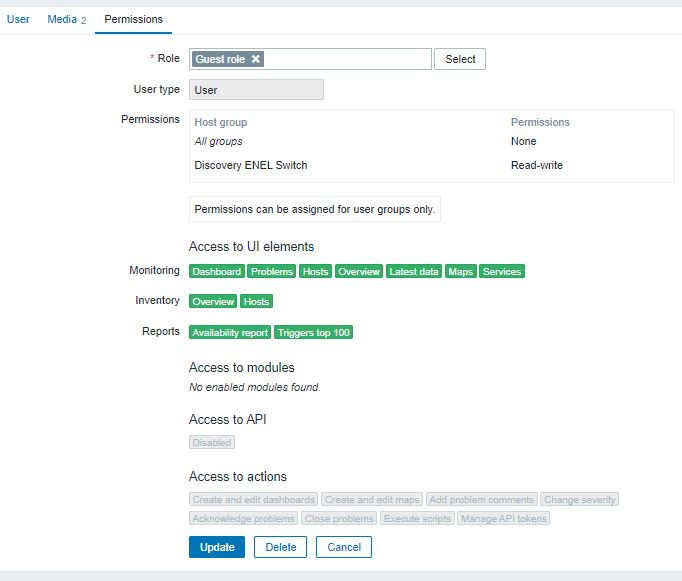Click the Discovery ENEL Switch host group

click(251, 165)
